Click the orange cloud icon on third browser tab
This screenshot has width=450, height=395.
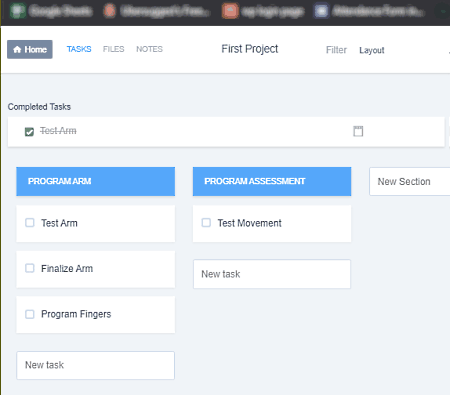(230, 11)
